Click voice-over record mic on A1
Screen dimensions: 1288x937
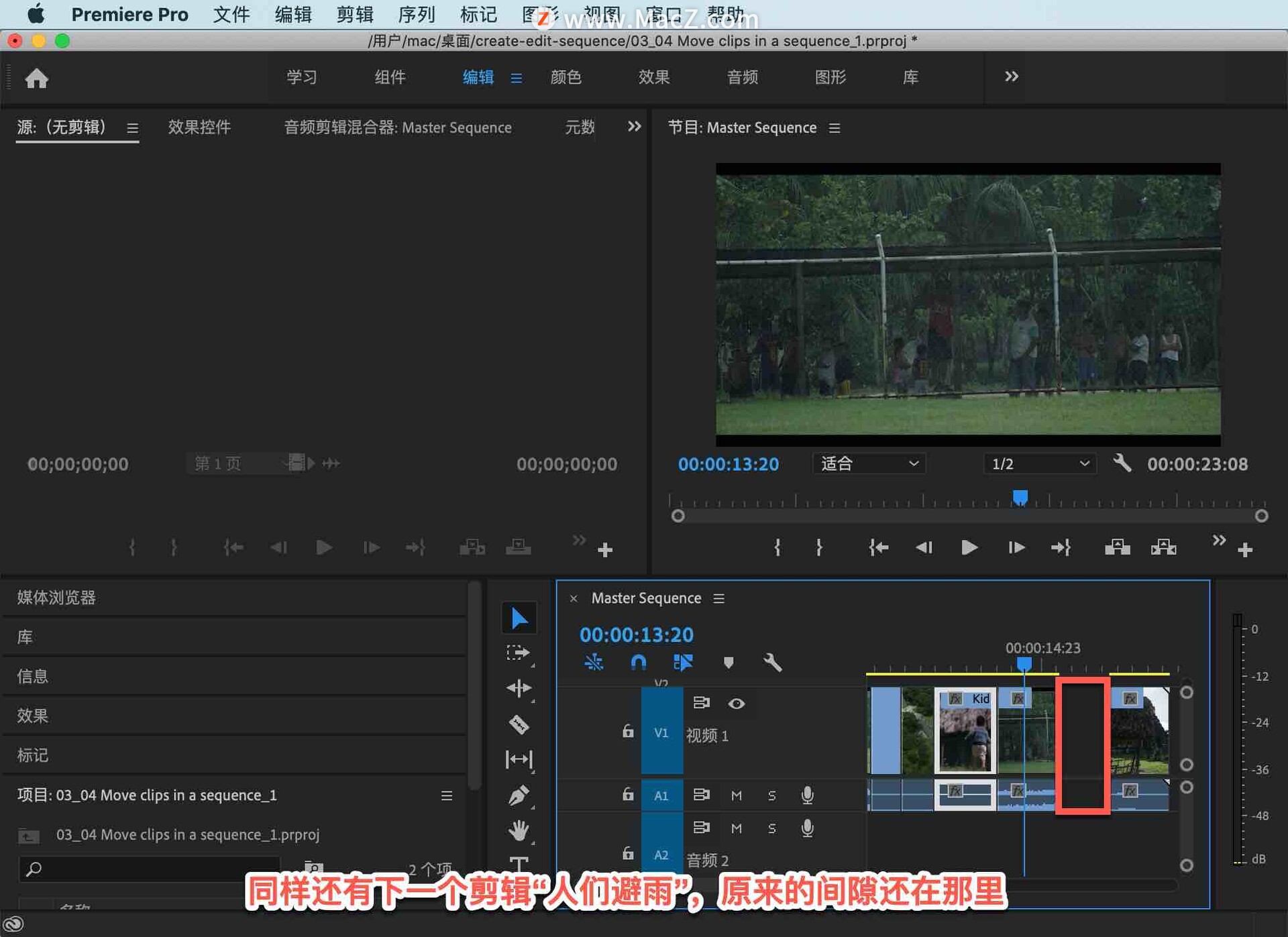pyautogui.click(x=808, y=795)
